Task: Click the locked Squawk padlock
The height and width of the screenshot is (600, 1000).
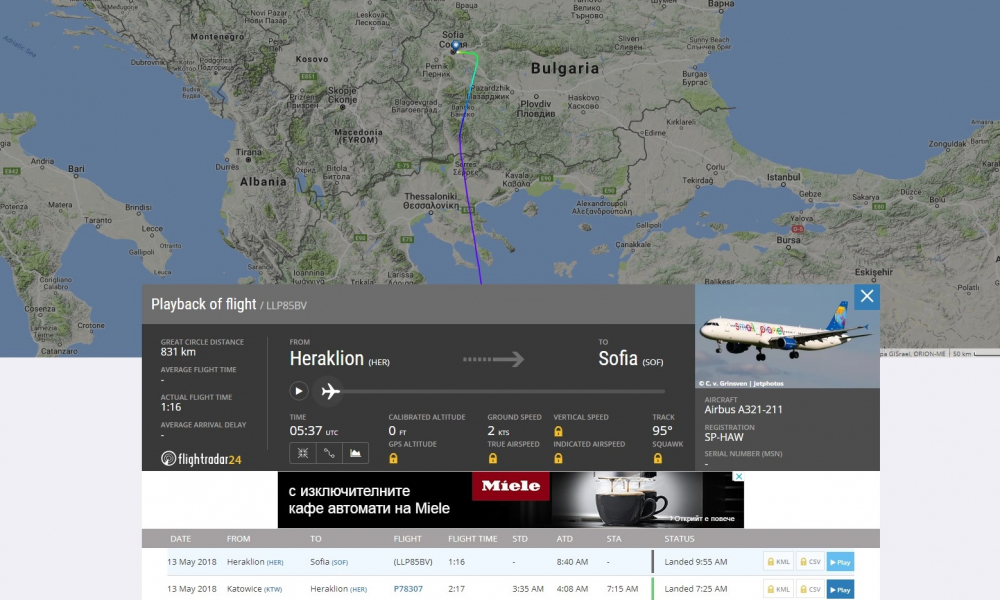Action: click(x=658, y=458)
